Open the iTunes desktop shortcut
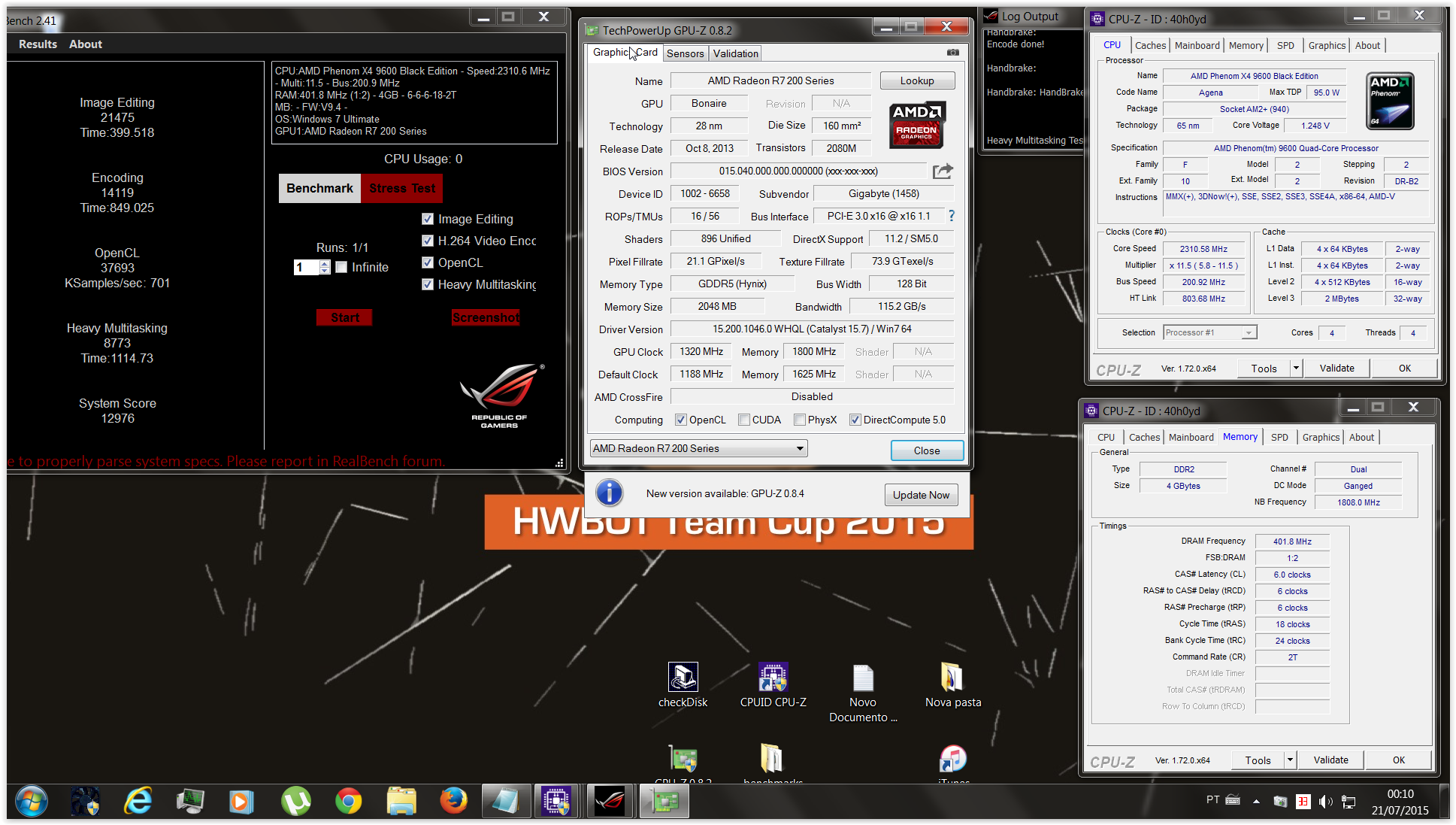1456x825 pixels. tap(953, 763)
